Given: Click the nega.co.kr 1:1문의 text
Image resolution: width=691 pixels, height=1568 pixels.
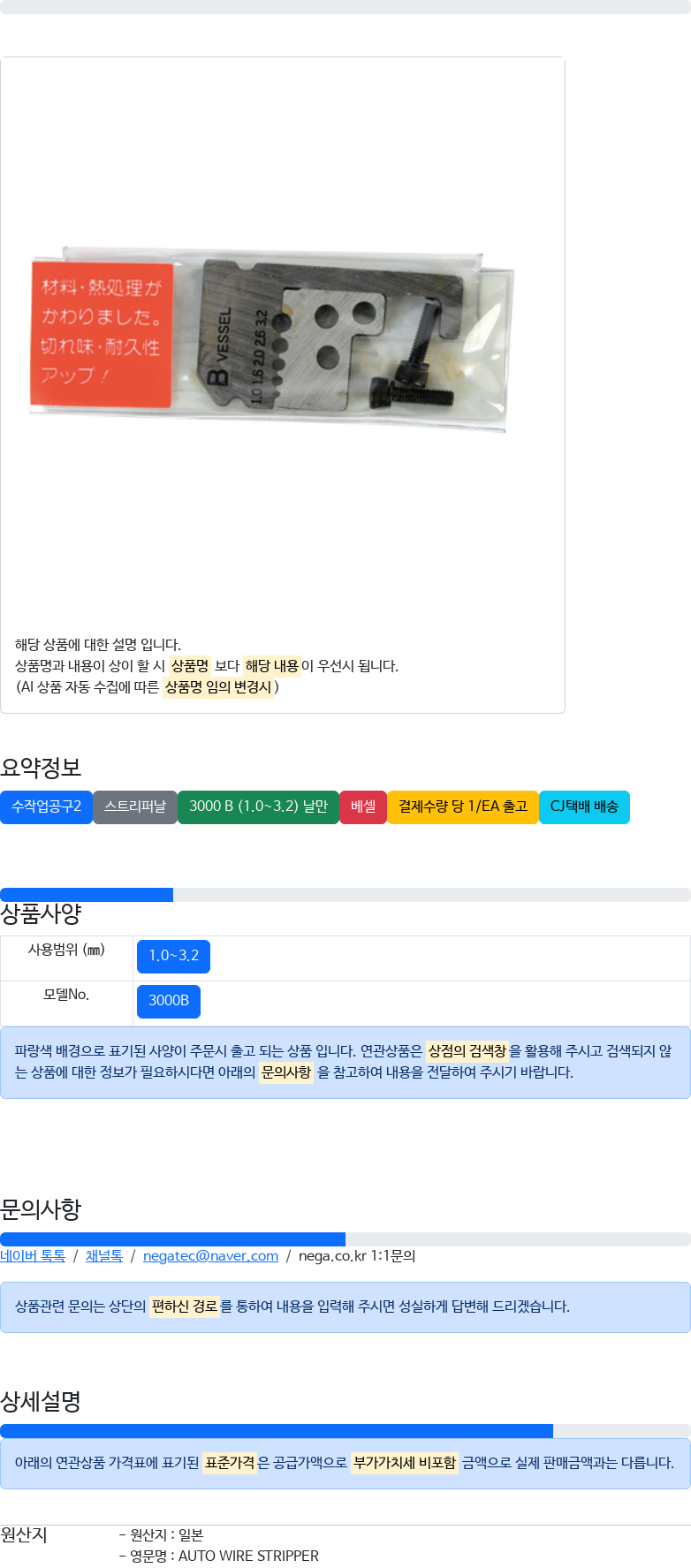Looking at the screenshot, I should tap(357, 1256).
